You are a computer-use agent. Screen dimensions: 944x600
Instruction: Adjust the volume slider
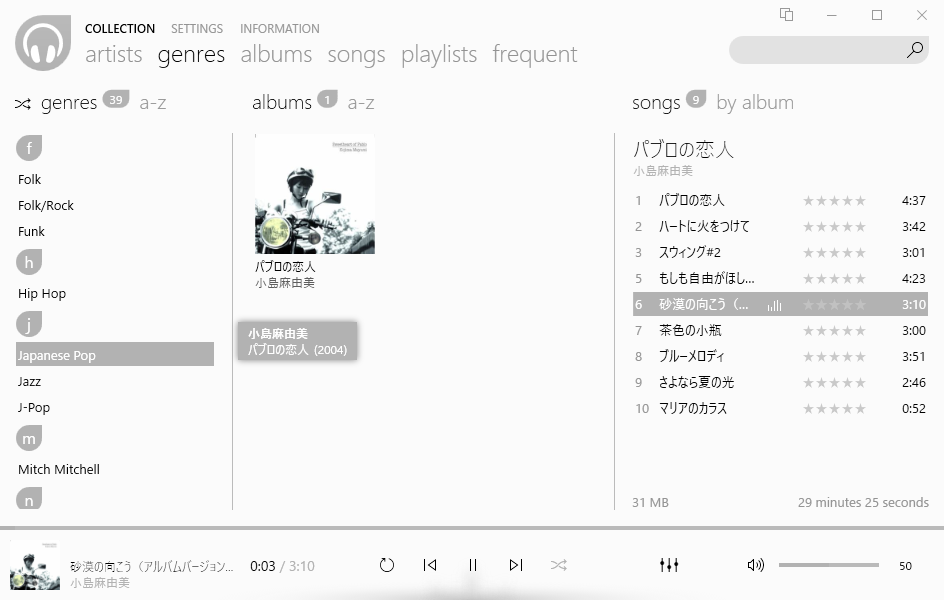[829, 565]
